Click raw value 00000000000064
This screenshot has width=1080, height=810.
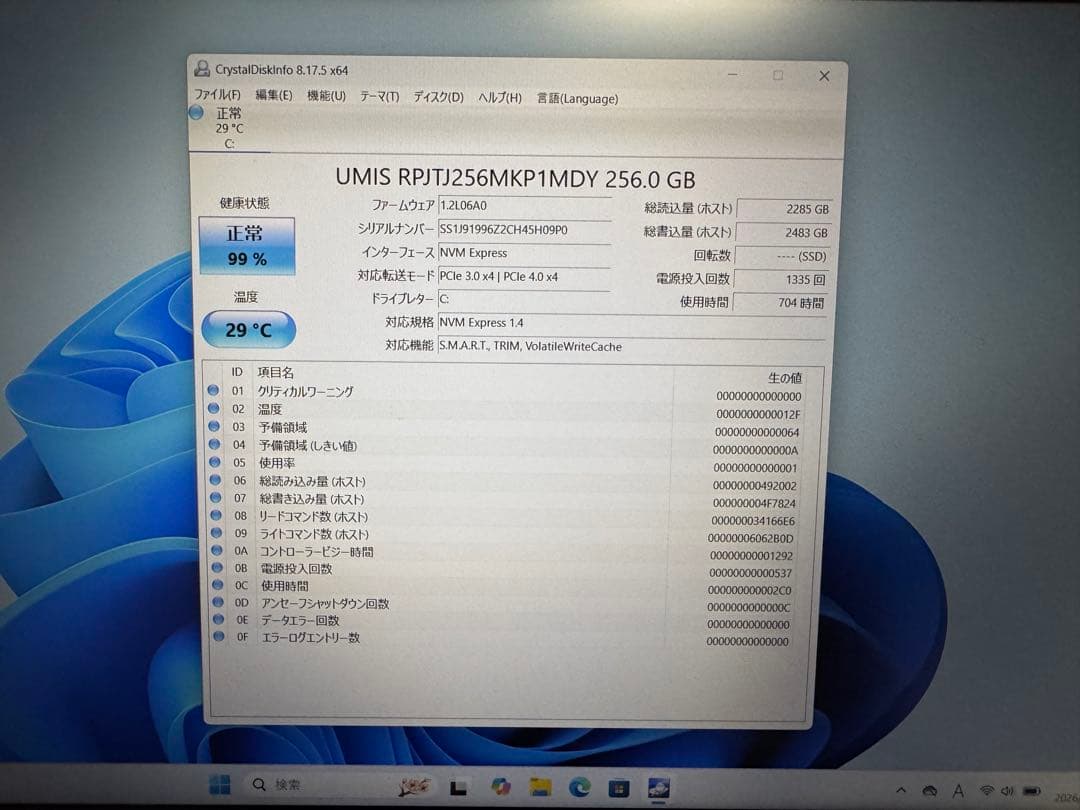[757, 433]
